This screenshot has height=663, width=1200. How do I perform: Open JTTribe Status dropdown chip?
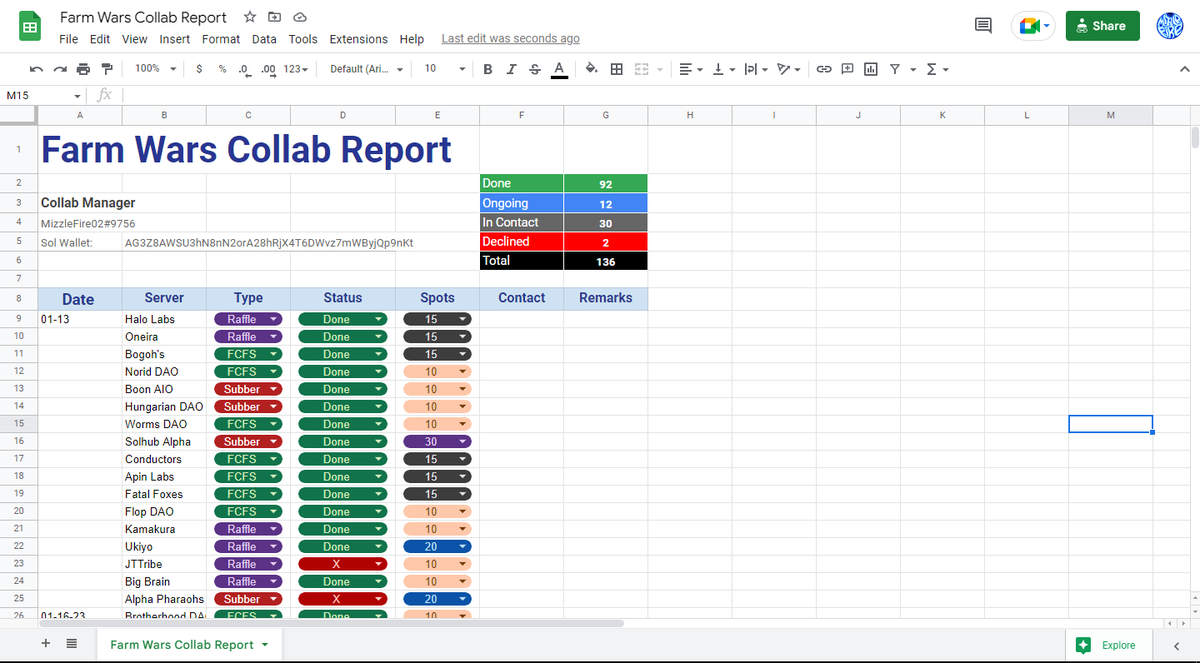(343, 564)
